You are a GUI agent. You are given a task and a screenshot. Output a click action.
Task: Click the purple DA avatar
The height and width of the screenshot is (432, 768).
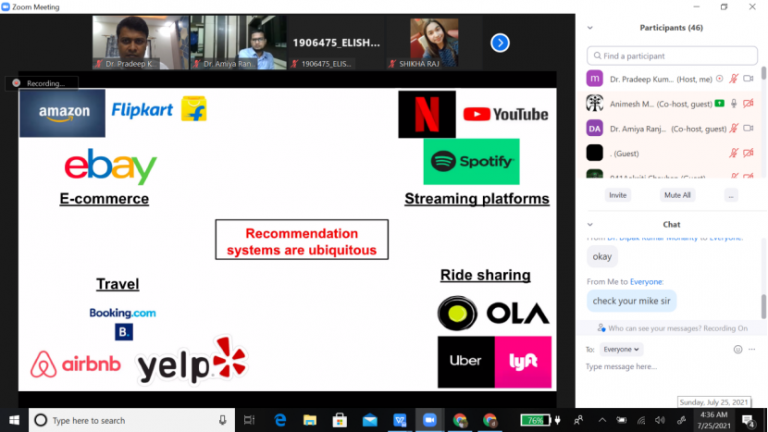[x=595, y=128]
